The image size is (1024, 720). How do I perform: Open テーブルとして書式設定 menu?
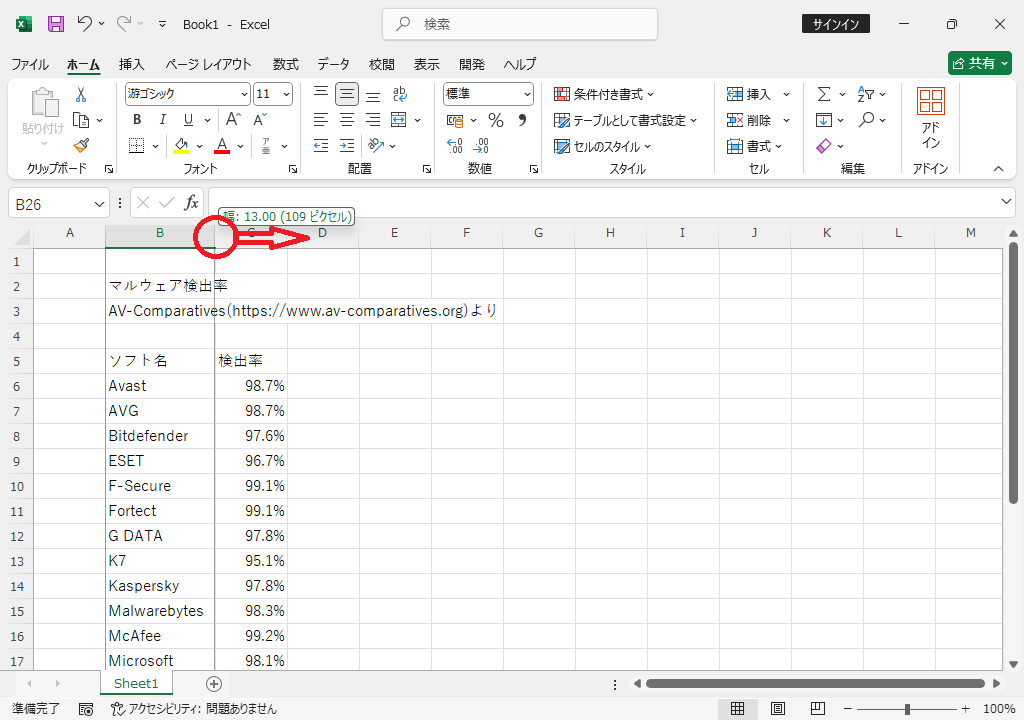click(x=626, y=120)
